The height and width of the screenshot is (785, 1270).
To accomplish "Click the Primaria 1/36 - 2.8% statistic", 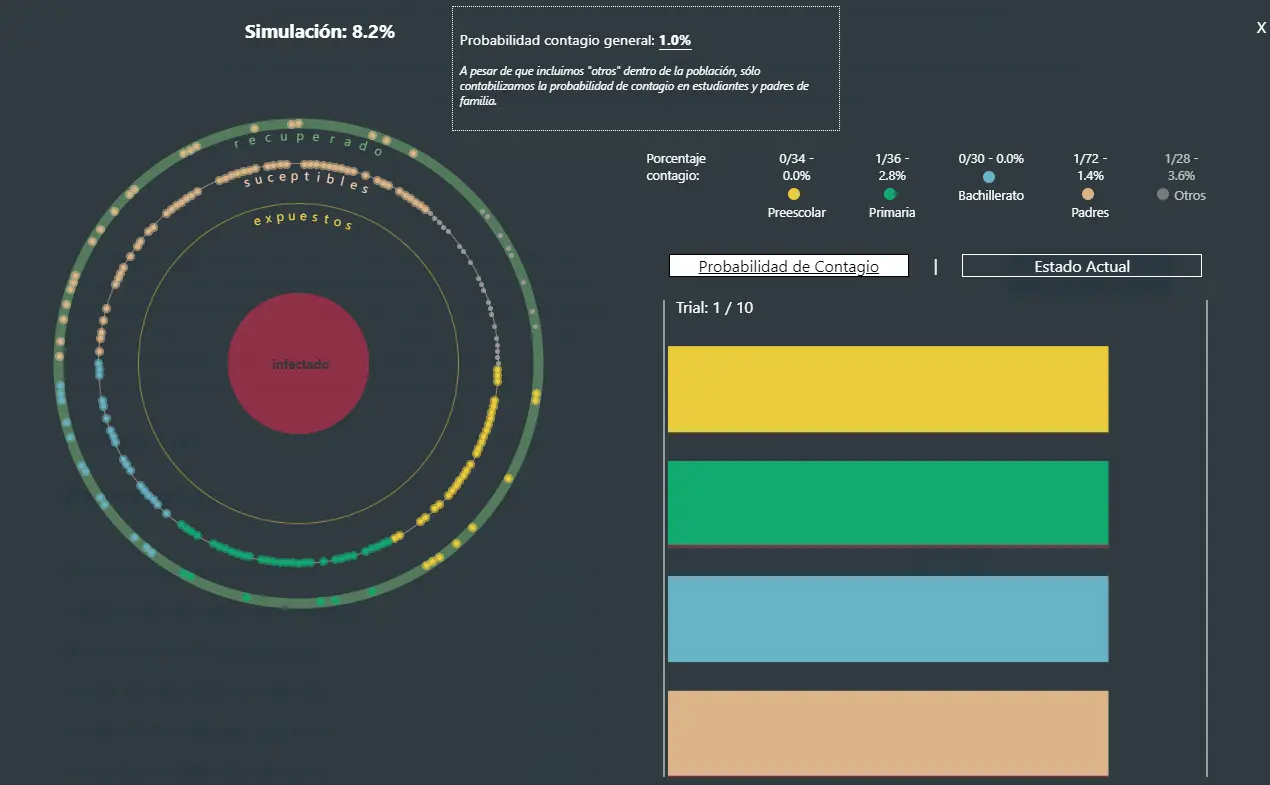I will pyautogui.click(x=892, y=167).
